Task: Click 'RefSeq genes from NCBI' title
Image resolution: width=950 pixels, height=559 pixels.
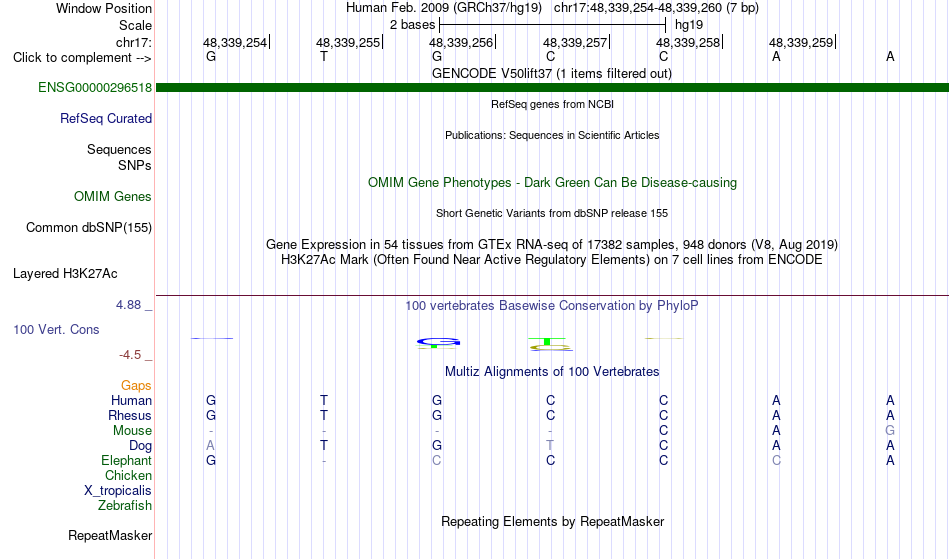Action: coord(552,104)
